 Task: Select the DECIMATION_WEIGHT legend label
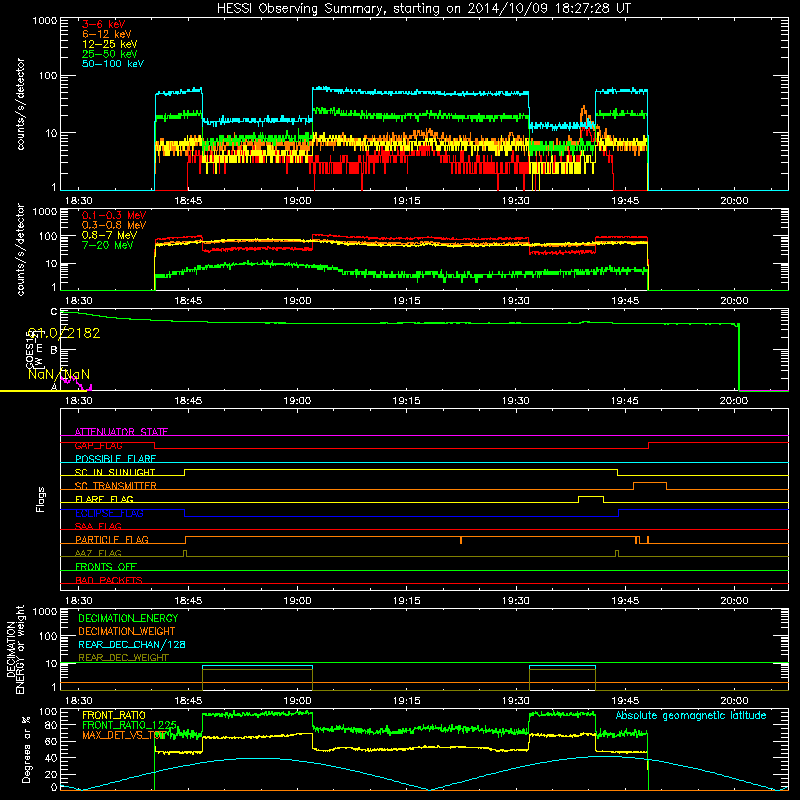(x=127, y=631)
